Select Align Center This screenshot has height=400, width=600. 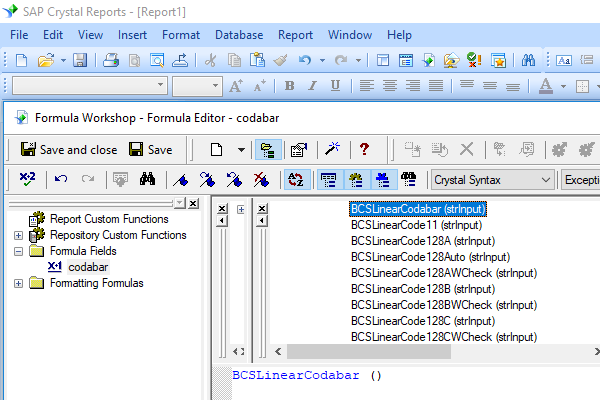pos(390,85)
